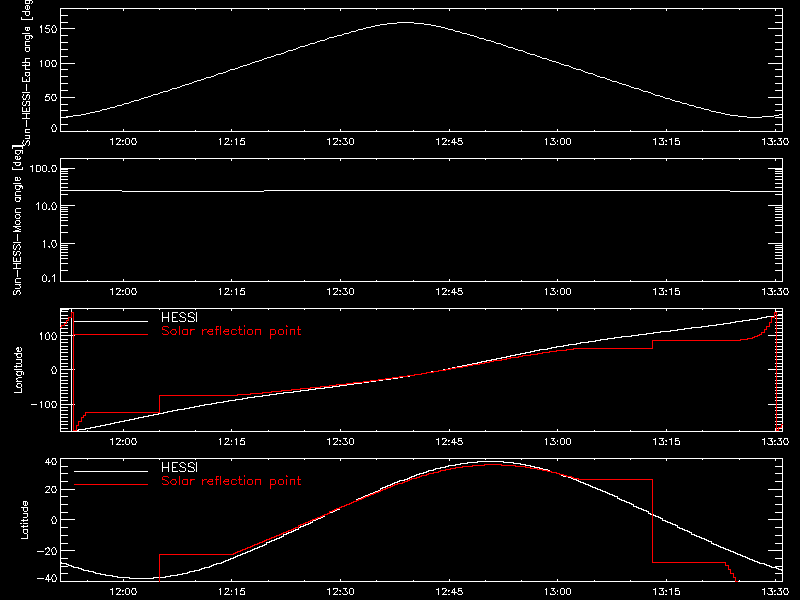Click the red 'Solar reflection point' legend in Longitude plot
This screenshot has height=600, width=800.
click(x=231, y=331)
